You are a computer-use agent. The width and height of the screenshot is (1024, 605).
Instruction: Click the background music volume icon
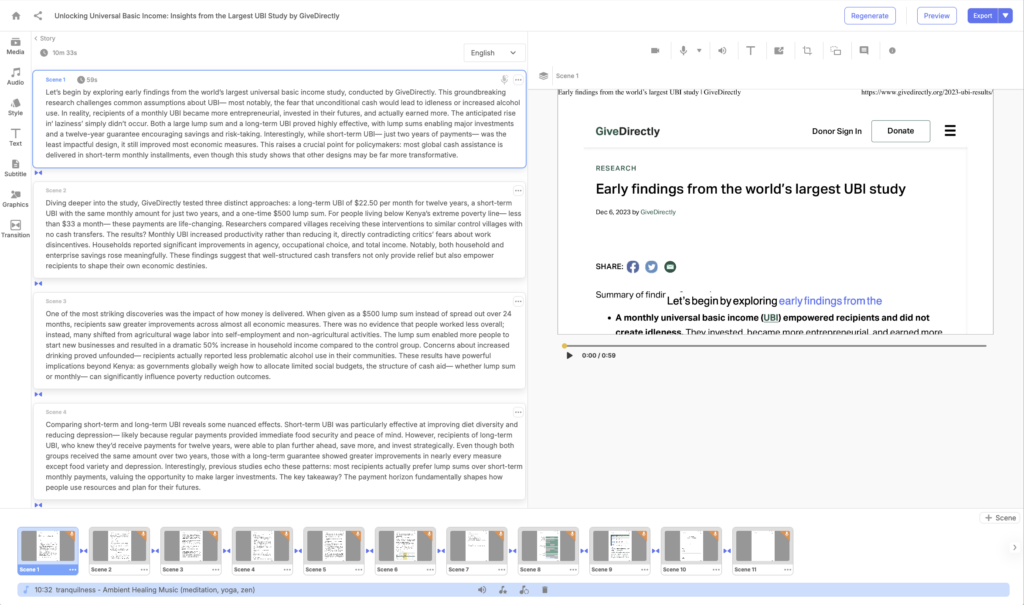pyautogui.click(x=482, y=590)
